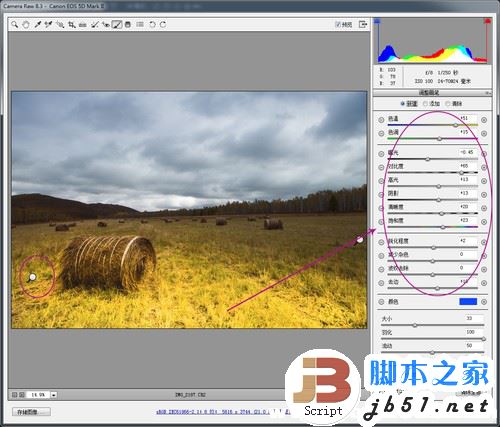Increase 对比度 with its plus icon

(x=484, y=168)
